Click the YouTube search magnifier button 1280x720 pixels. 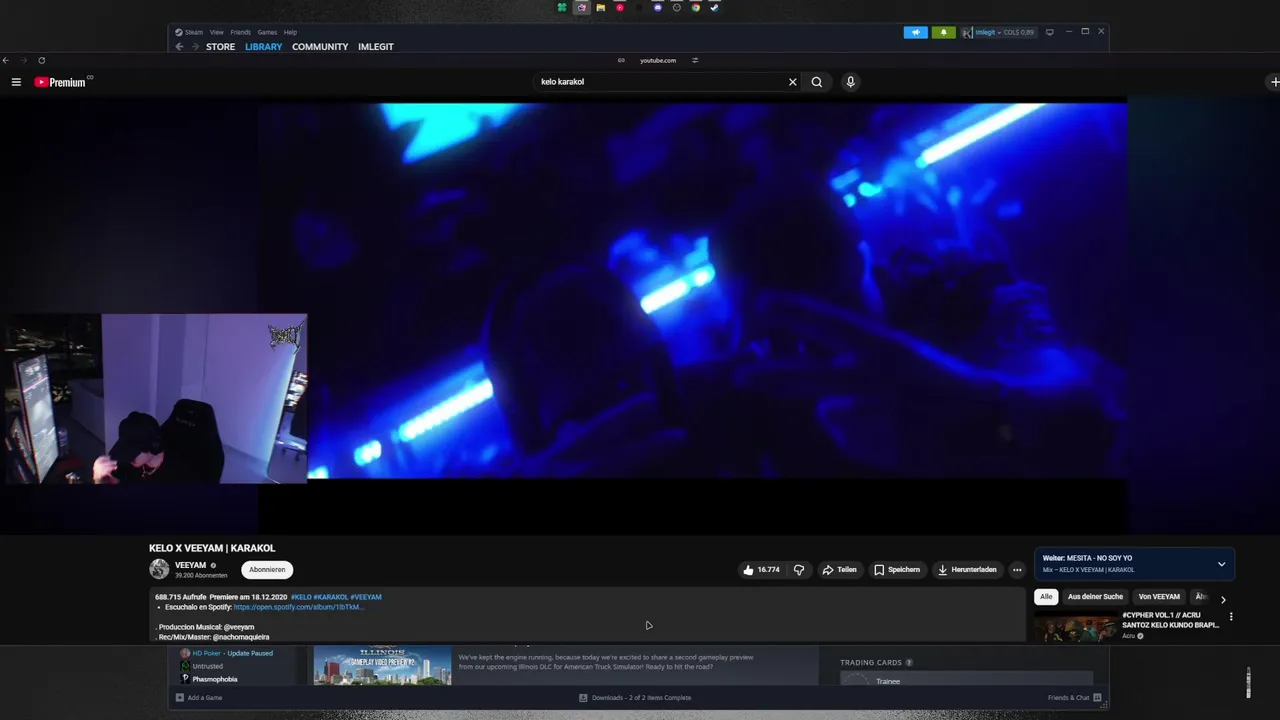pyautogui.click(x=817, y=82)
